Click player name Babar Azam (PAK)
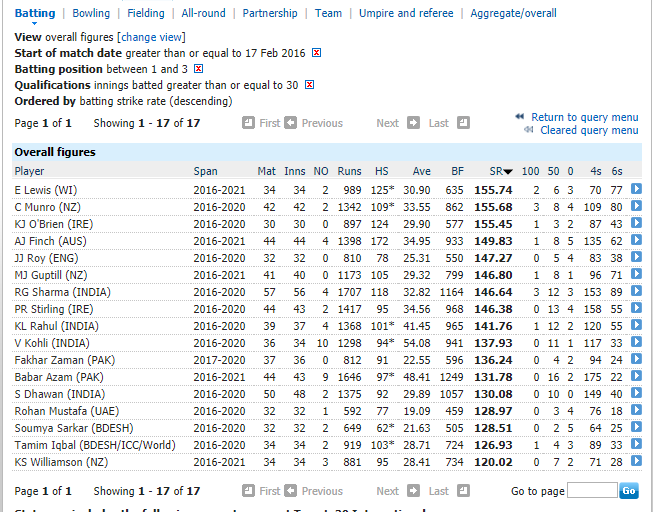 59,377
